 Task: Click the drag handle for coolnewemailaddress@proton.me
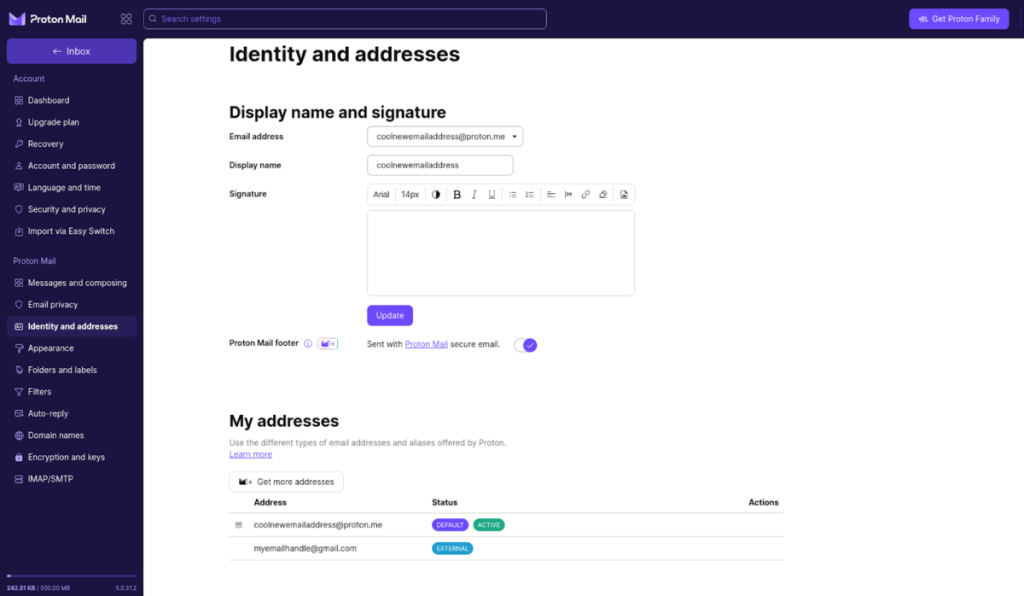click(x=238, y=525)
